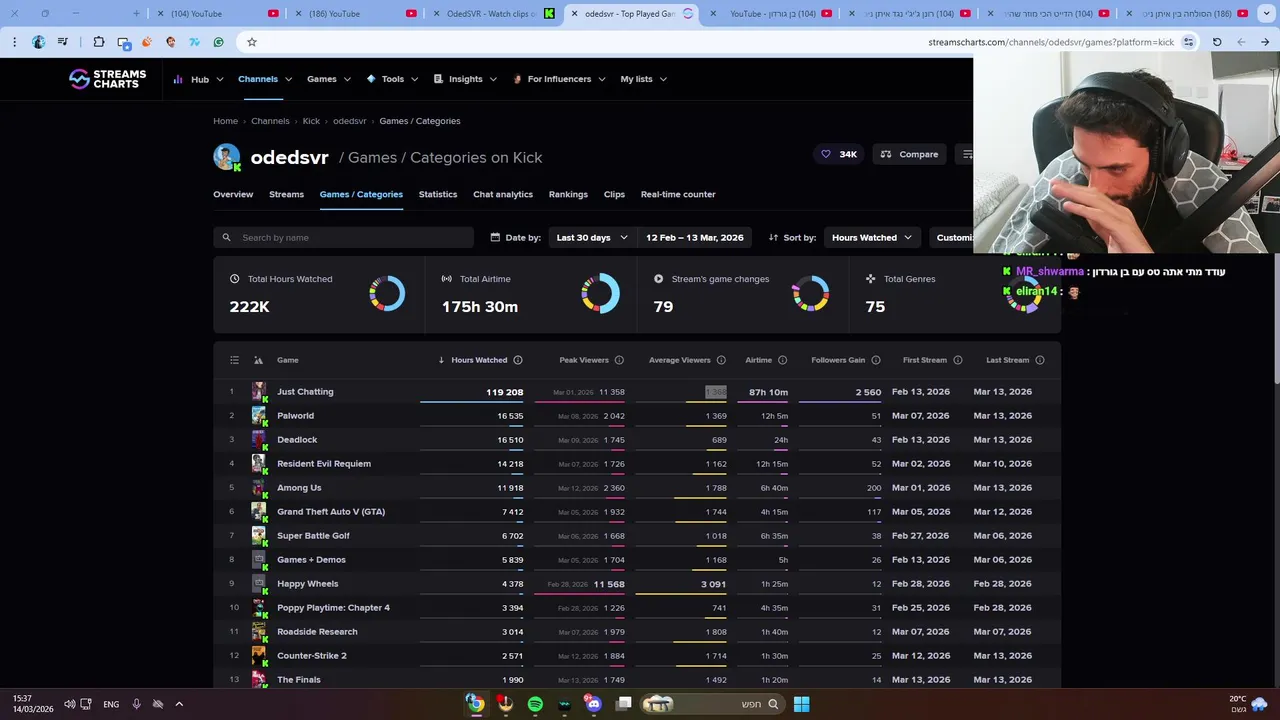
Task: Click the First Stream info icon
Action: pos(958,360)
